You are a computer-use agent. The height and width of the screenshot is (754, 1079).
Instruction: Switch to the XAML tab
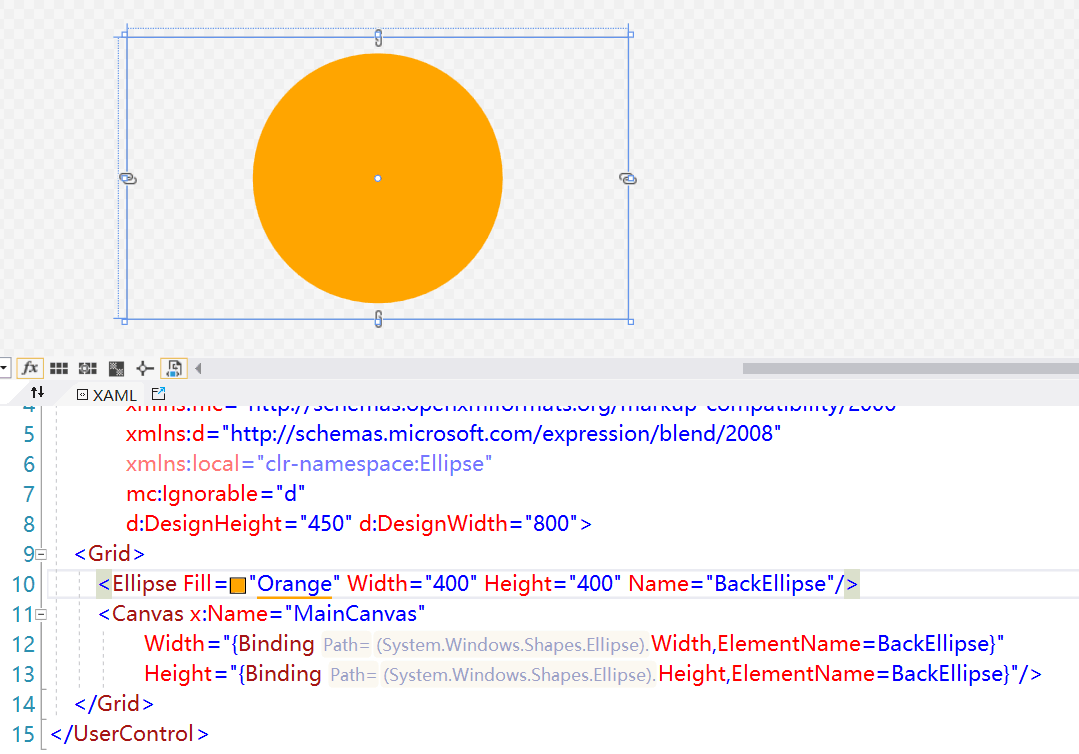107,395
